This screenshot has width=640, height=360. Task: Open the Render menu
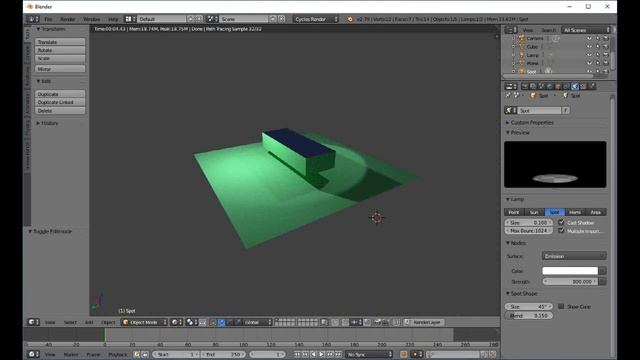tap(68, 19)
